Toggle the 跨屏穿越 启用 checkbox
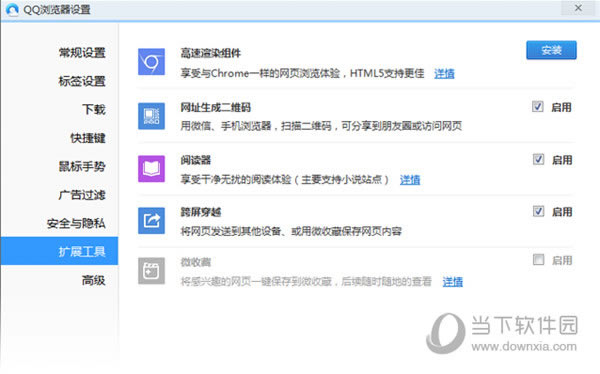Viewport: 600px width, 374px height. click(x=538, y=211)
